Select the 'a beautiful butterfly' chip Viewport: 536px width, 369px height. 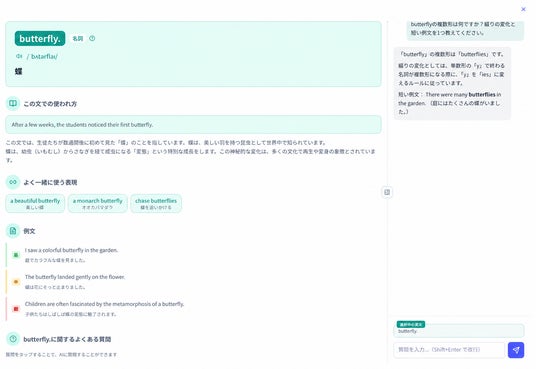pyautogui.click(x=35, y=203)
